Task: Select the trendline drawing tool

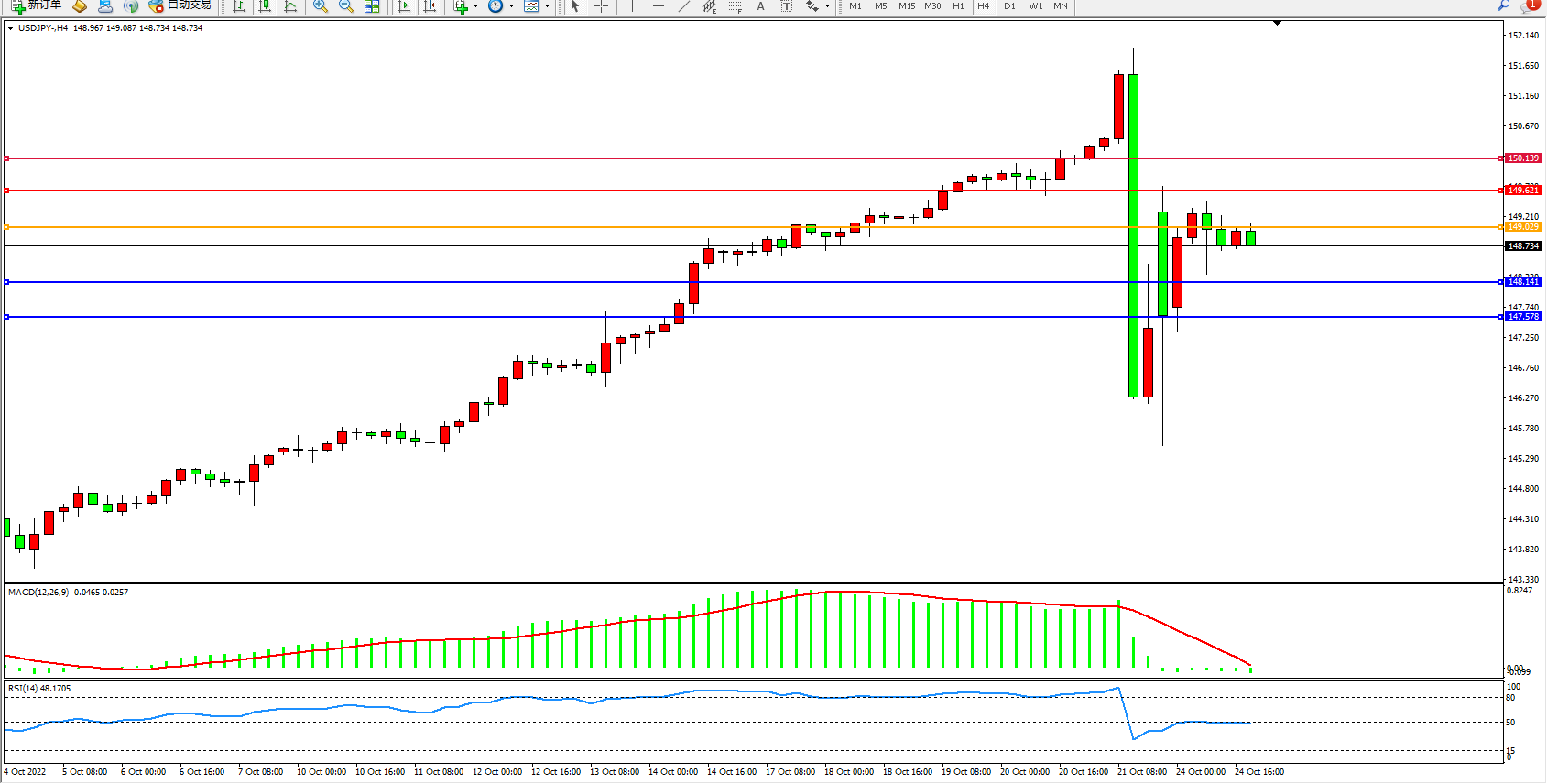Action: pyautogui.click(x=683, y=6)
